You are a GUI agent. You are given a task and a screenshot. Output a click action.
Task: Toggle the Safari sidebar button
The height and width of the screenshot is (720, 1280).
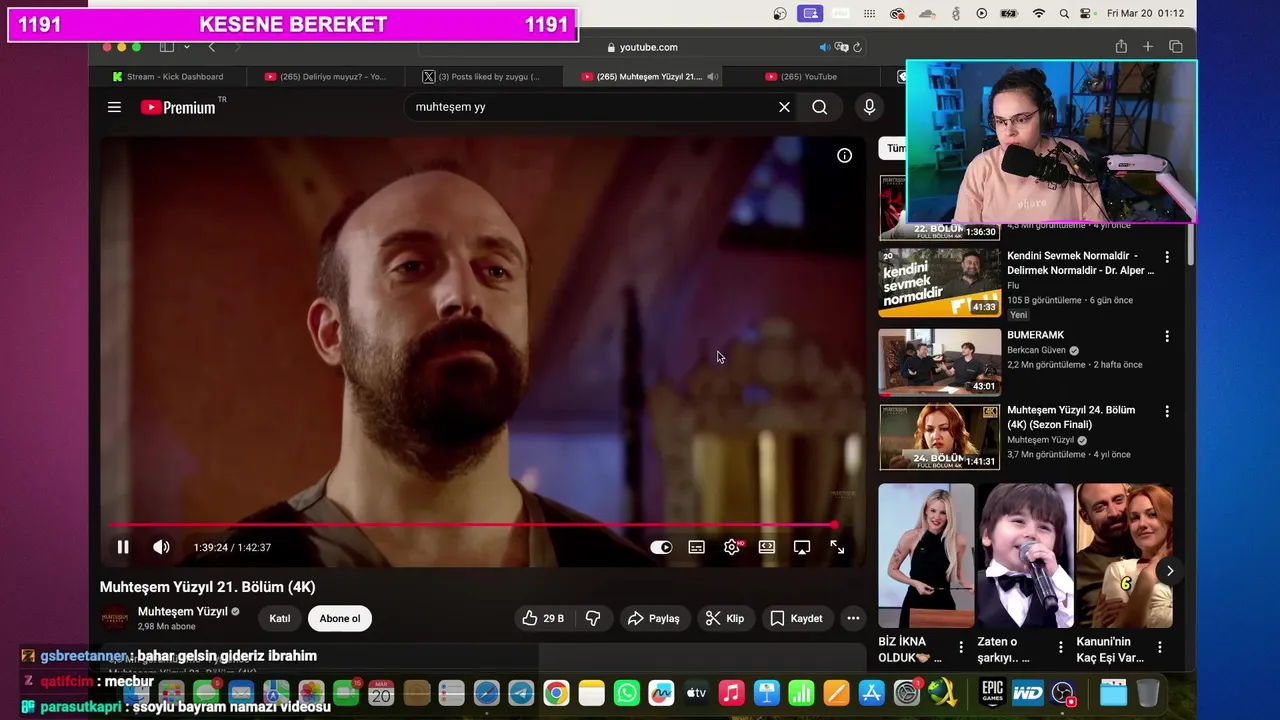pos(167,47)
